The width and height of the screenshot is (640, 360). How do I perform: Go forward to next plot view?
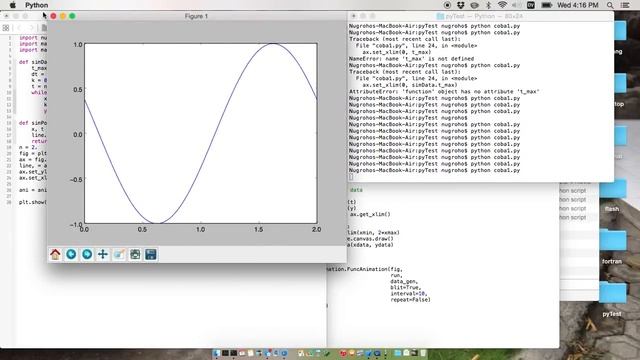[87, 254]
